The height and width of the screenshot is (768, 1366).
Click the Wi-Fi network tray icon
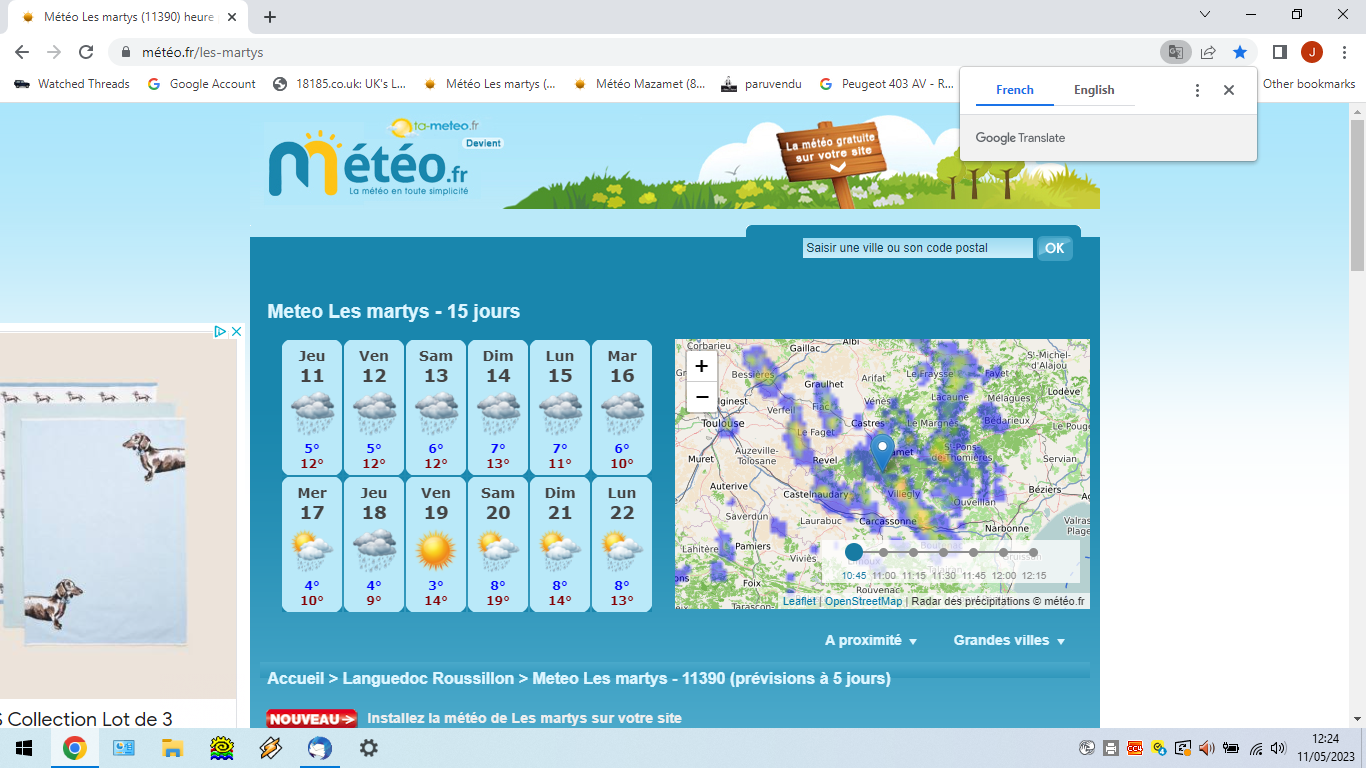pos(1256,748)
